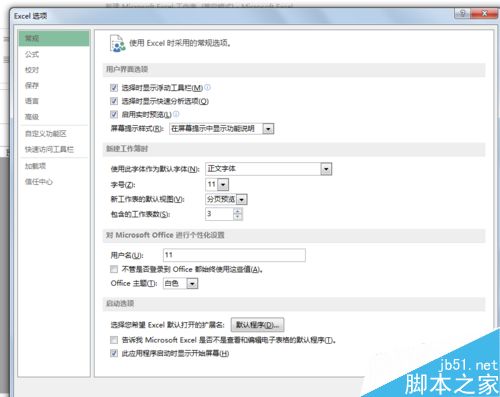
Task: Increase 包含的工作表数 with up arrow
Action: coord(237,211)
